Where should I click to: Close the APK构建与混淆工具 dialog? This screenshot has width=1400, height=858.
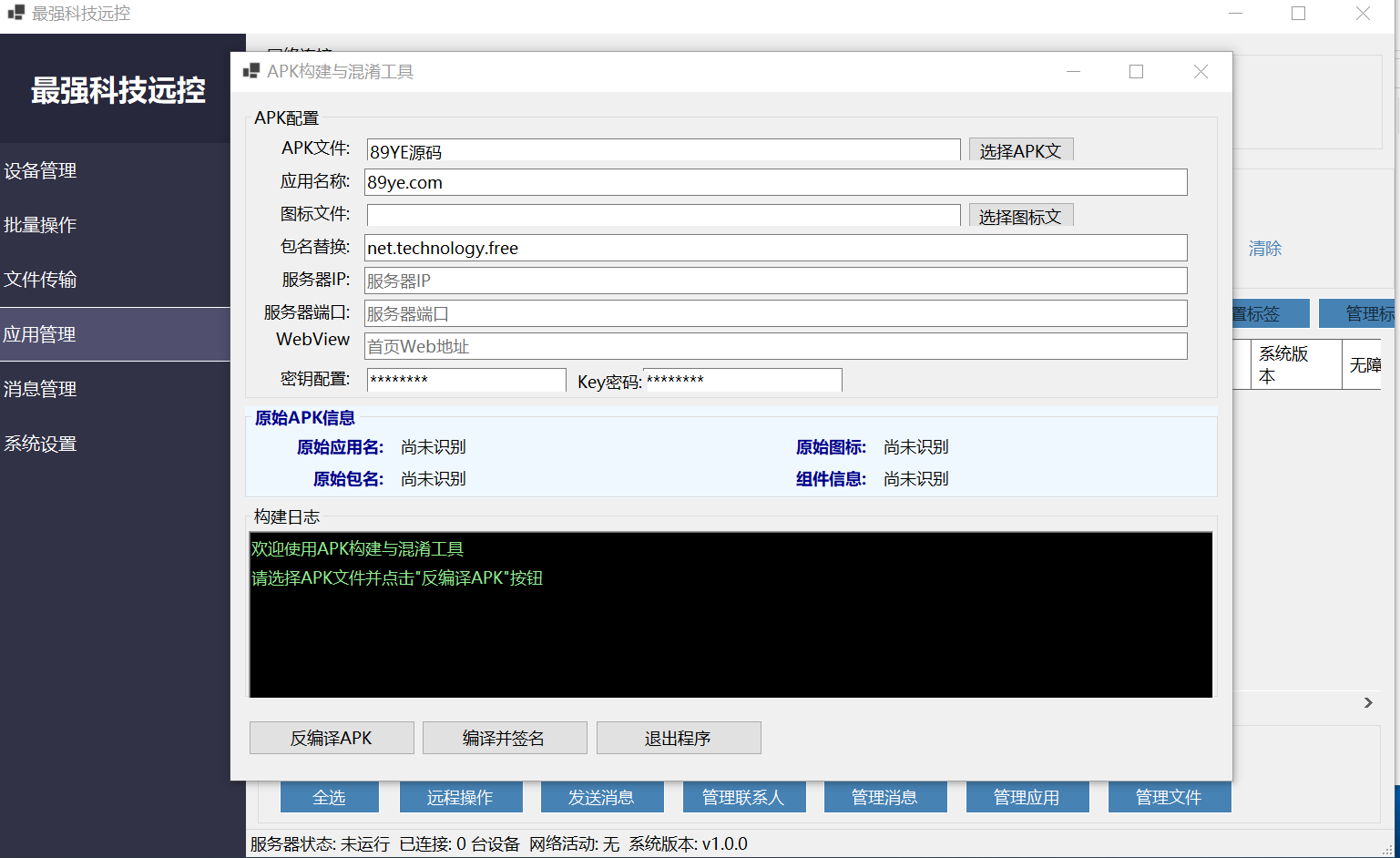coord(1201,72)
